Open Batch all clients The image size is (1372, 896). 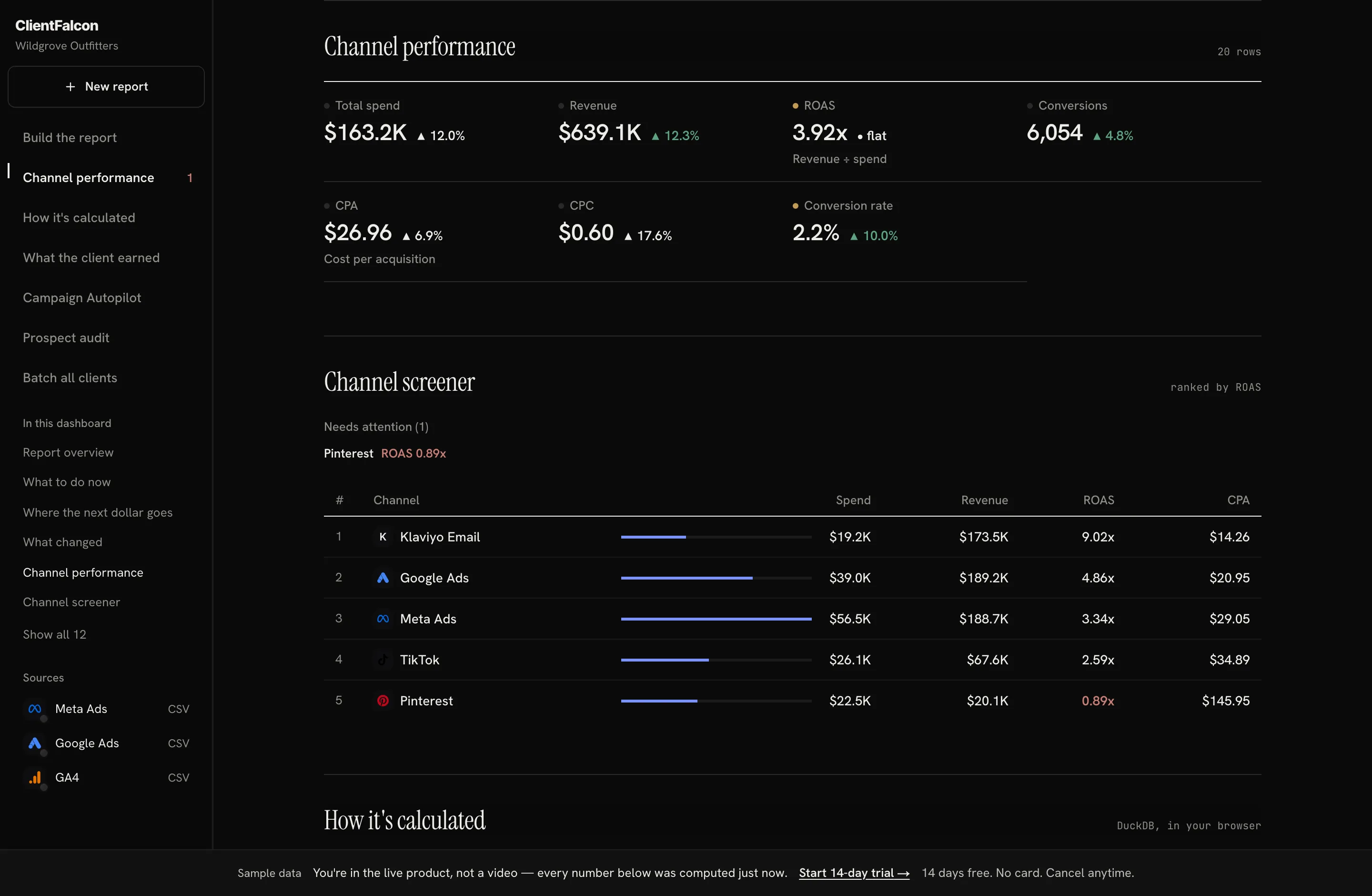[70, 377]
